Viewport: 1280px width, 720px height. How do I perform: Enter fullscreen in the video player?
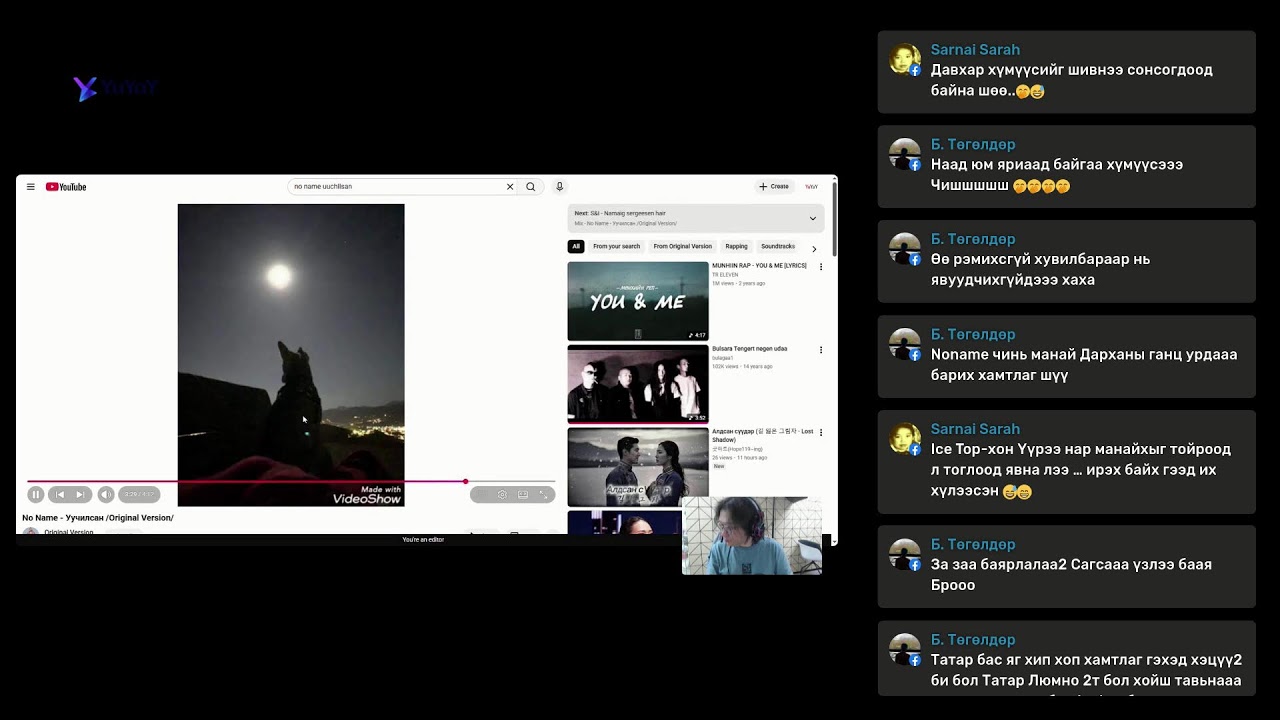click(544, 494)
